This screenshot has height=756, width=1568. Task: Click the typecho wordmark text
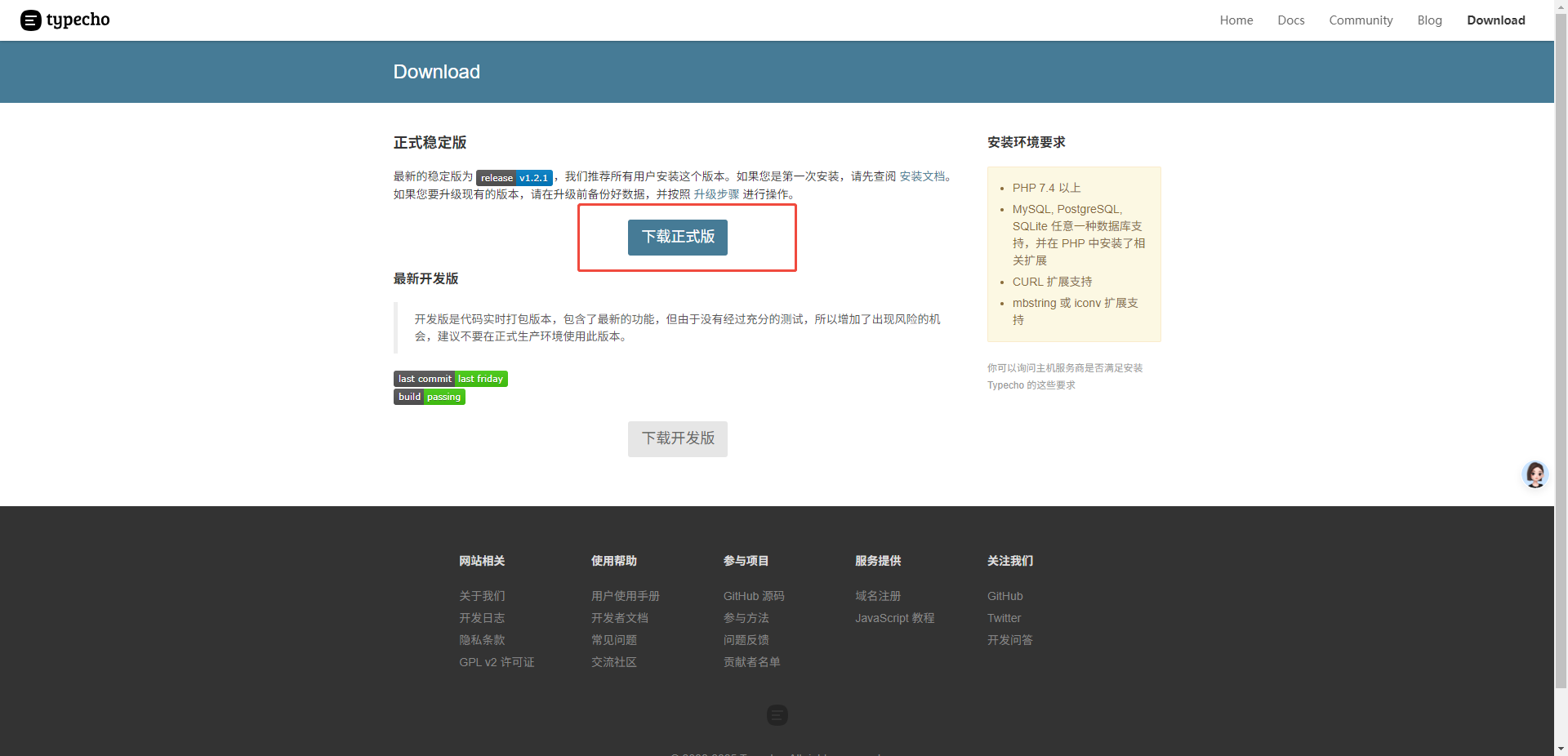tap(78, 20)
